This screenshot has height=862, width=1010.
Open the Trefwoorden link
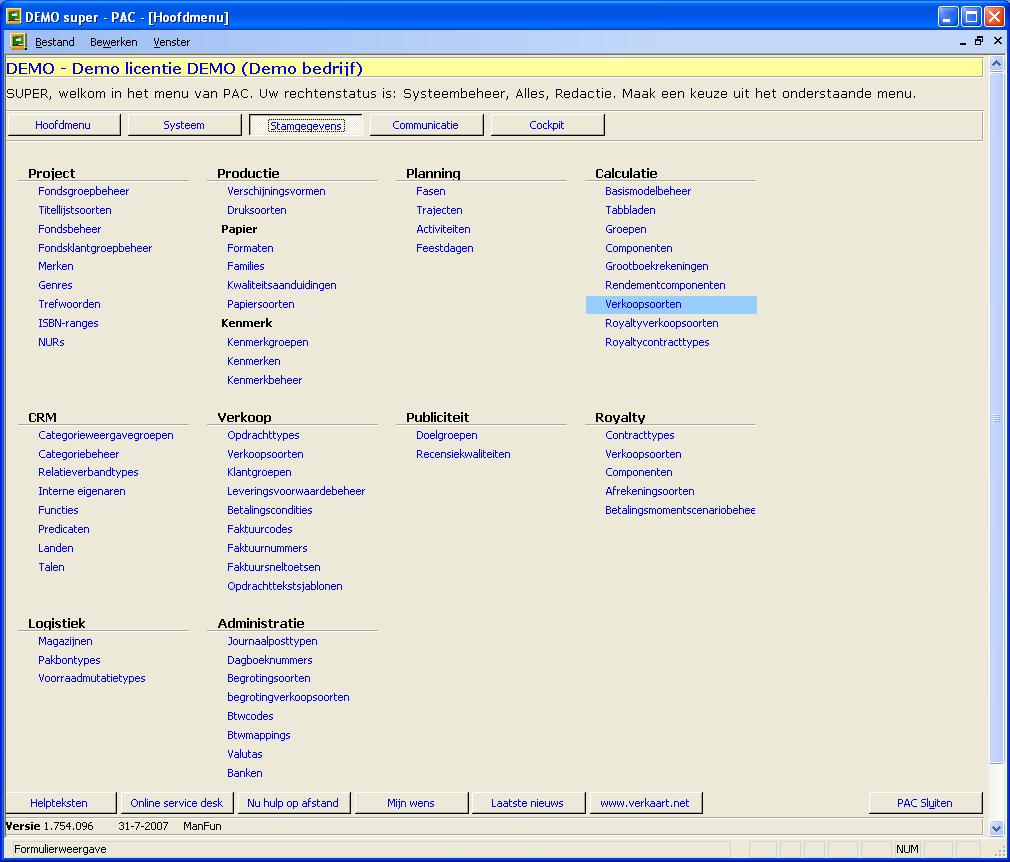pos(70,304)
